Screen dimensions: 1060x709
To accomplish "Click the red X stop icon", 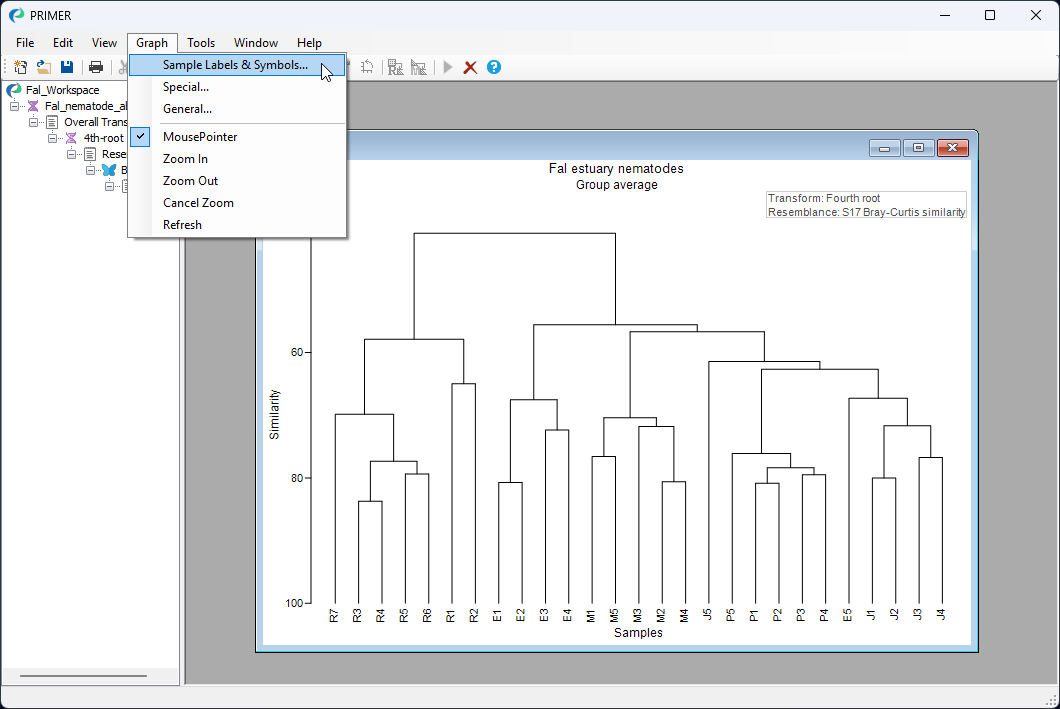I will coord(470,67).
